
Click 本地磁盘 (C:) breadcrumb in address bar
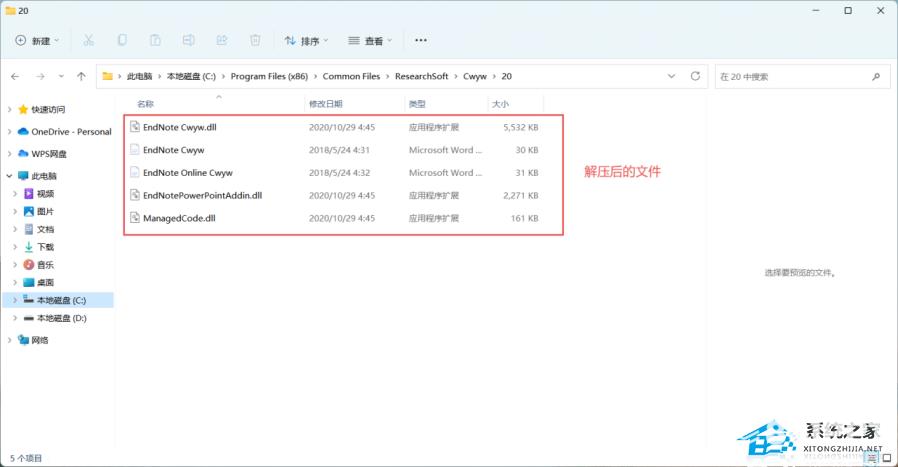pos(191,76)
